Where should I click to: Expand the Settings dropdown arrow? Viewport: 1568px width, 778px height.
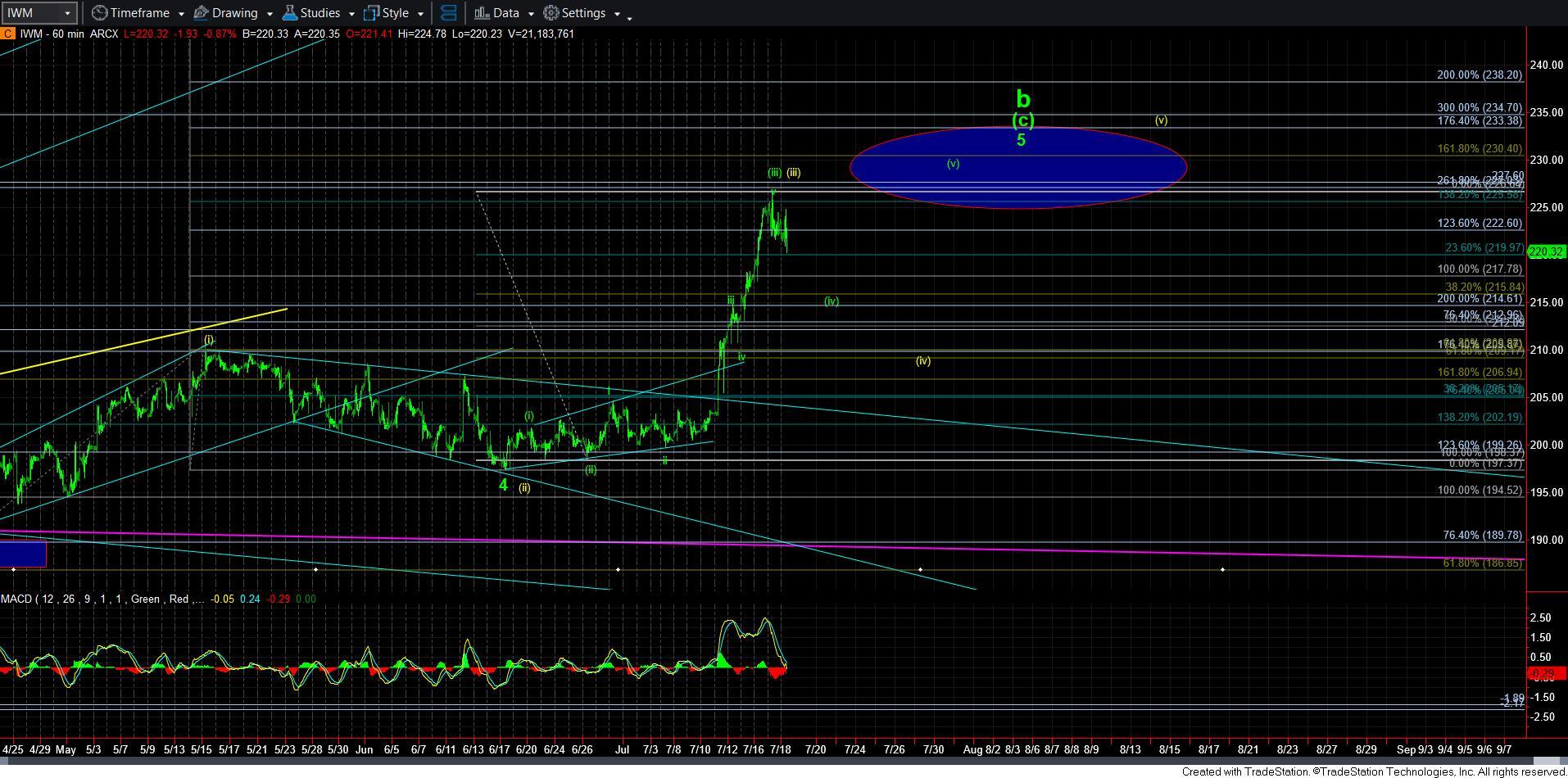617,14
